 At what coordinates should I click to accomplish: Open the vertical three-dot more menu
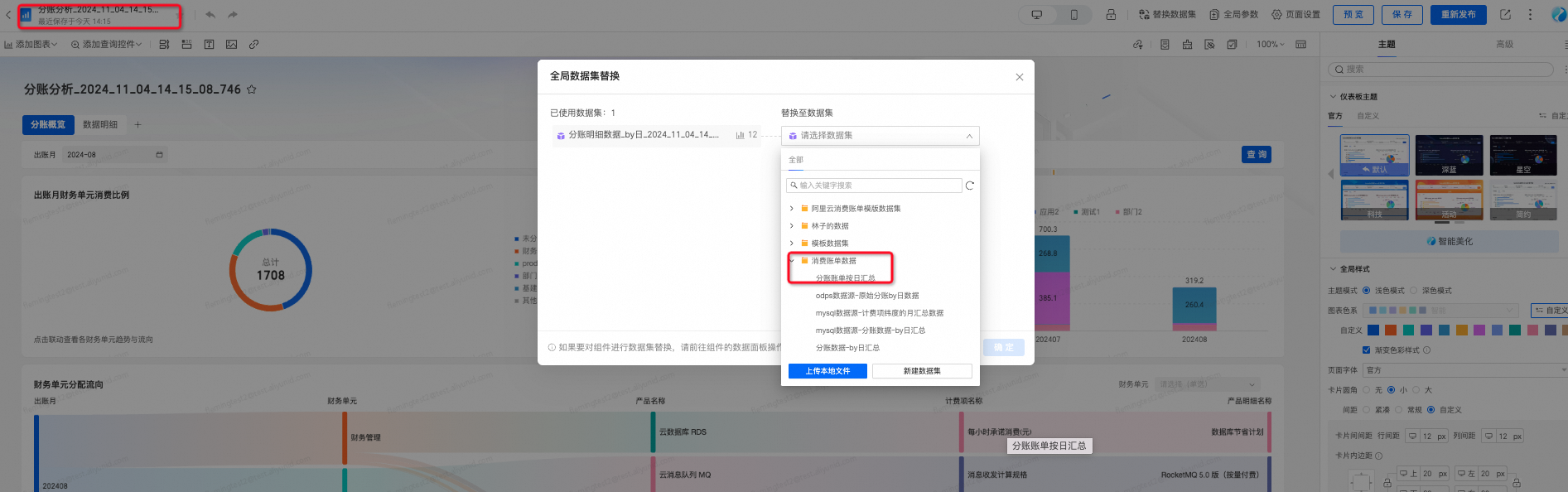click(1530, 15)
